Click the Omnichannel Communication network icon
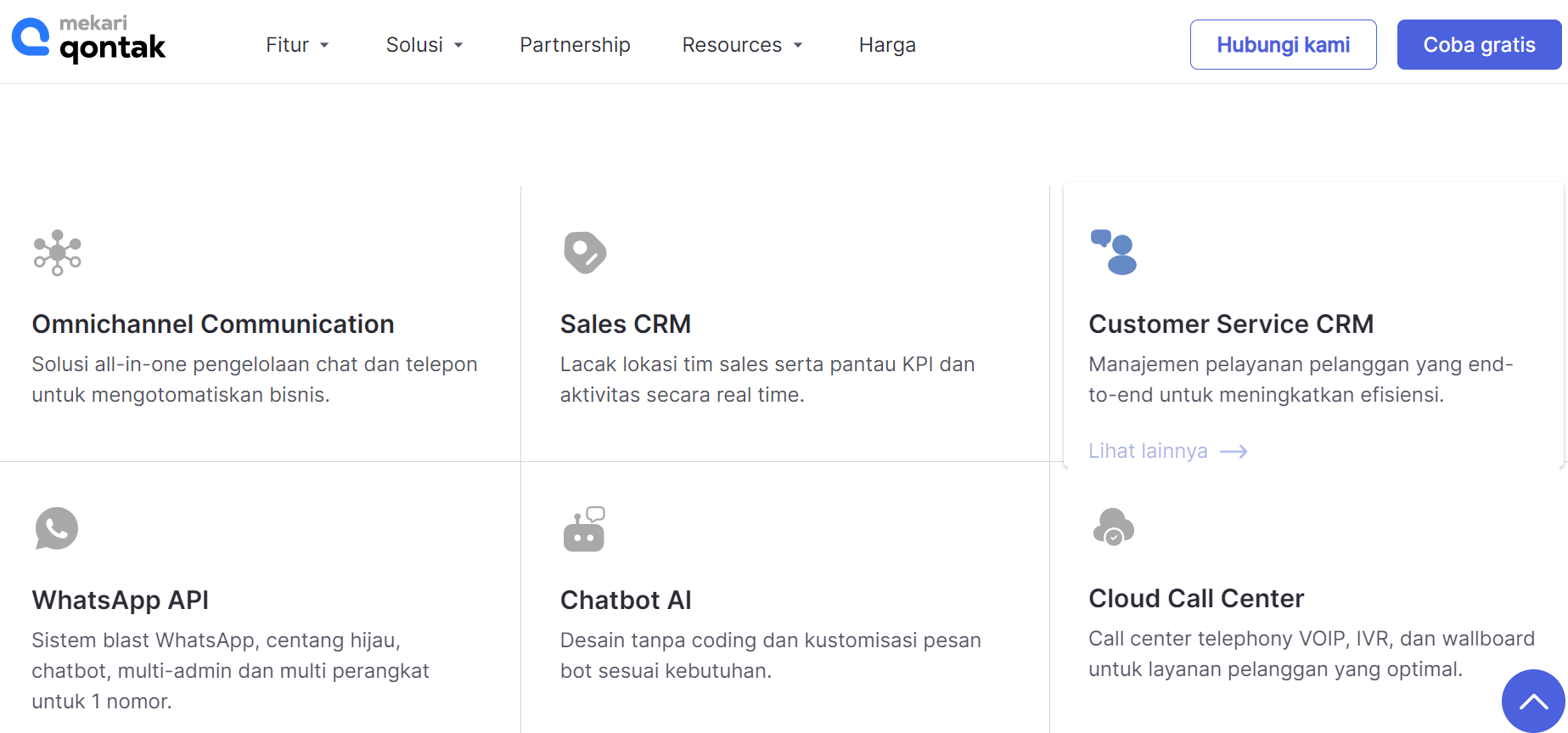 click(58, 252)
